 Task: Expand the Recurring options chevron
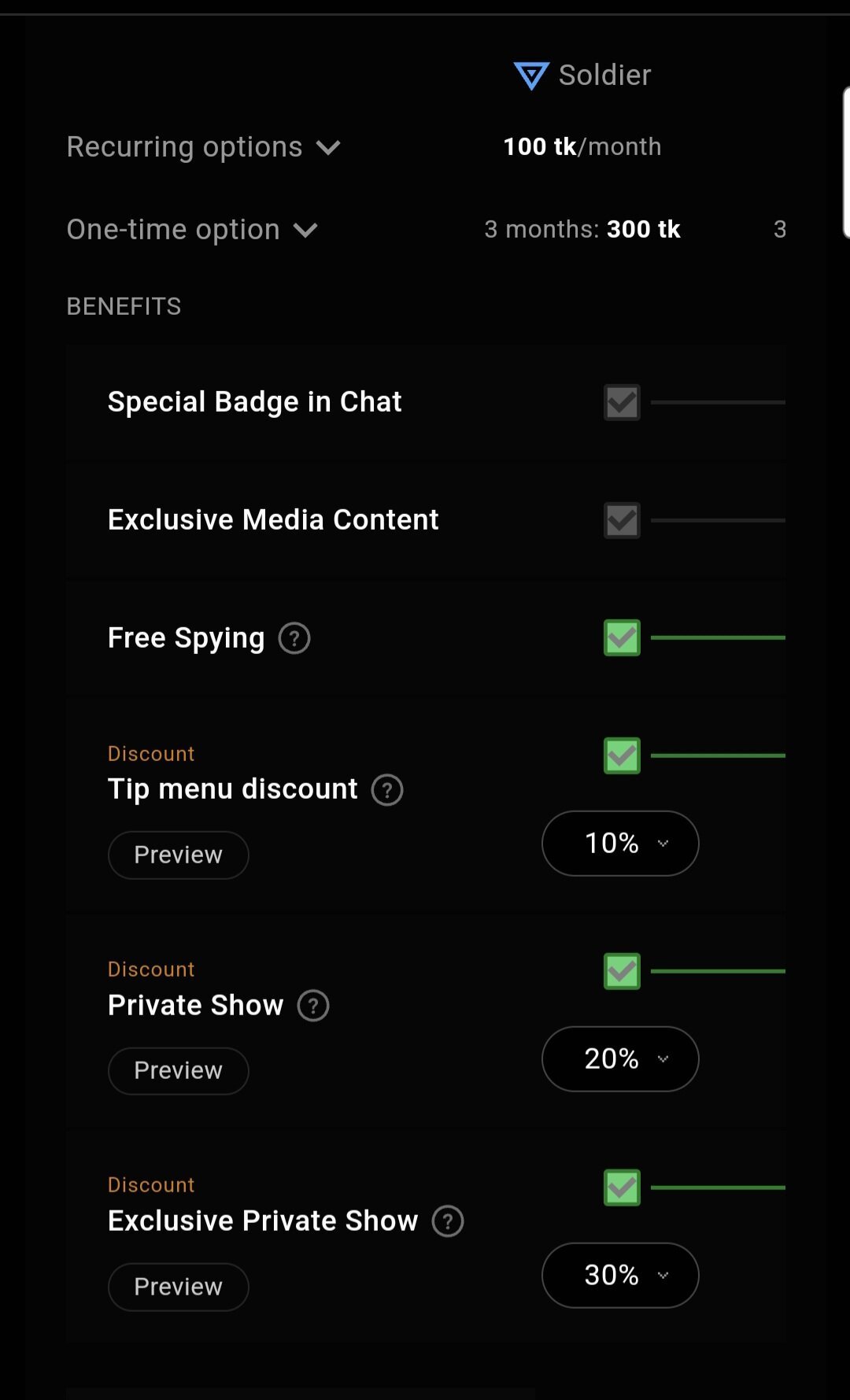click(328, 148)
